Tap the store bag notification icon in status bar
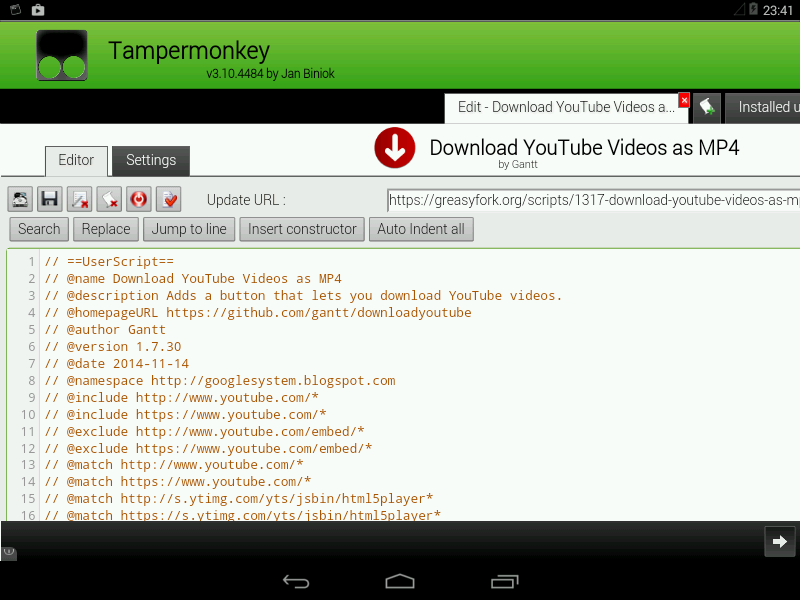The image size is (800, 600). point(38,10)
